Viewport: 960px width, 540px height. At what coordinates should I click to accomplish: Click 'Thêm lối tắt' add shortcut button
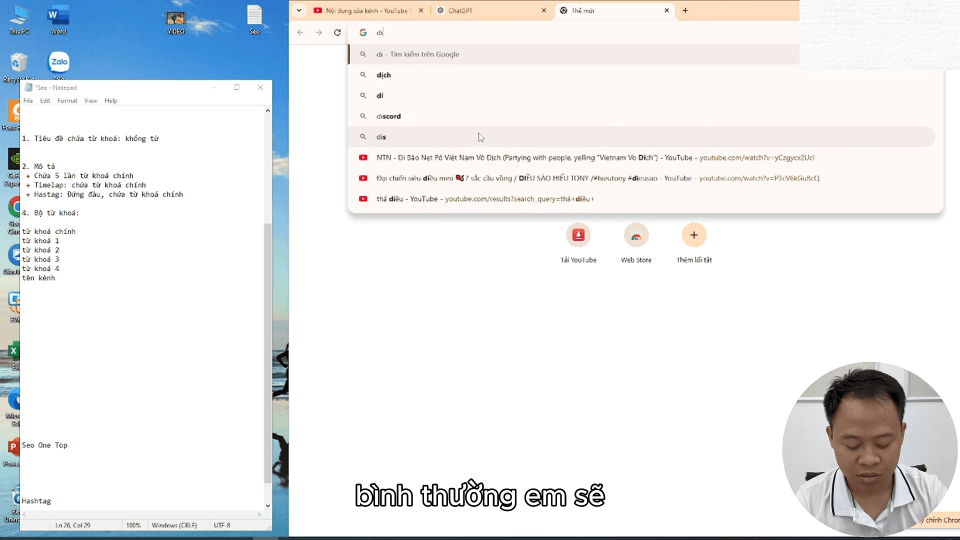694,243
